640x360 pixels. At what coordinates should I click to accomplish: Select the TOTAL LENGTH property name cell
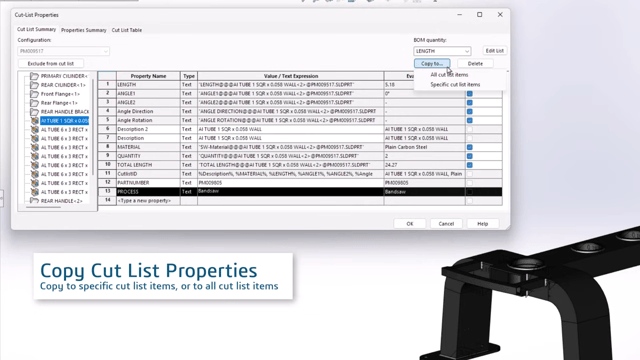click(x=148, y=165)
